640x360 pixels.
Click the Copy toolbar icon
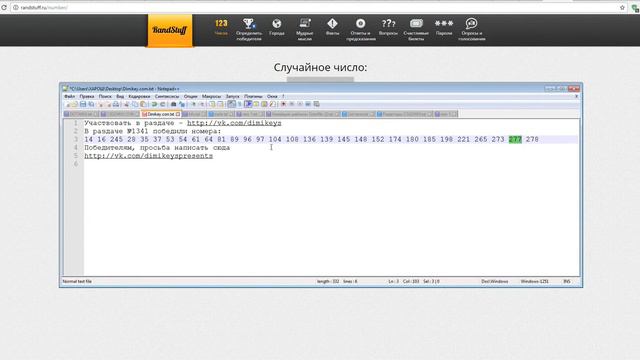pyautogui.click(x=135, y=104)
